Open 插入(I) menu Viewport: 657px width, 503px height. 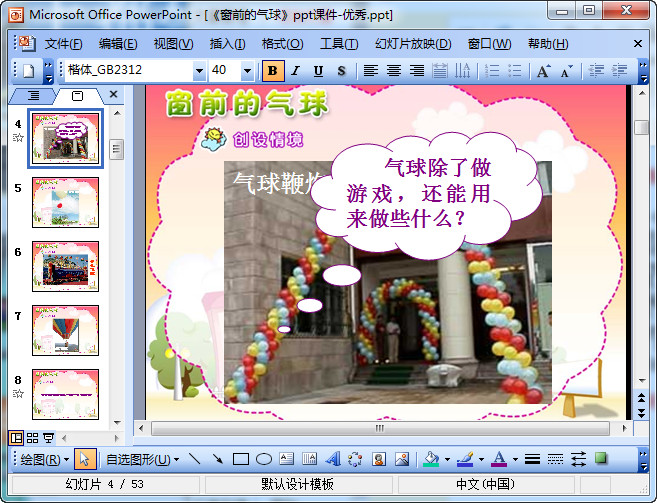coord(227,44)
